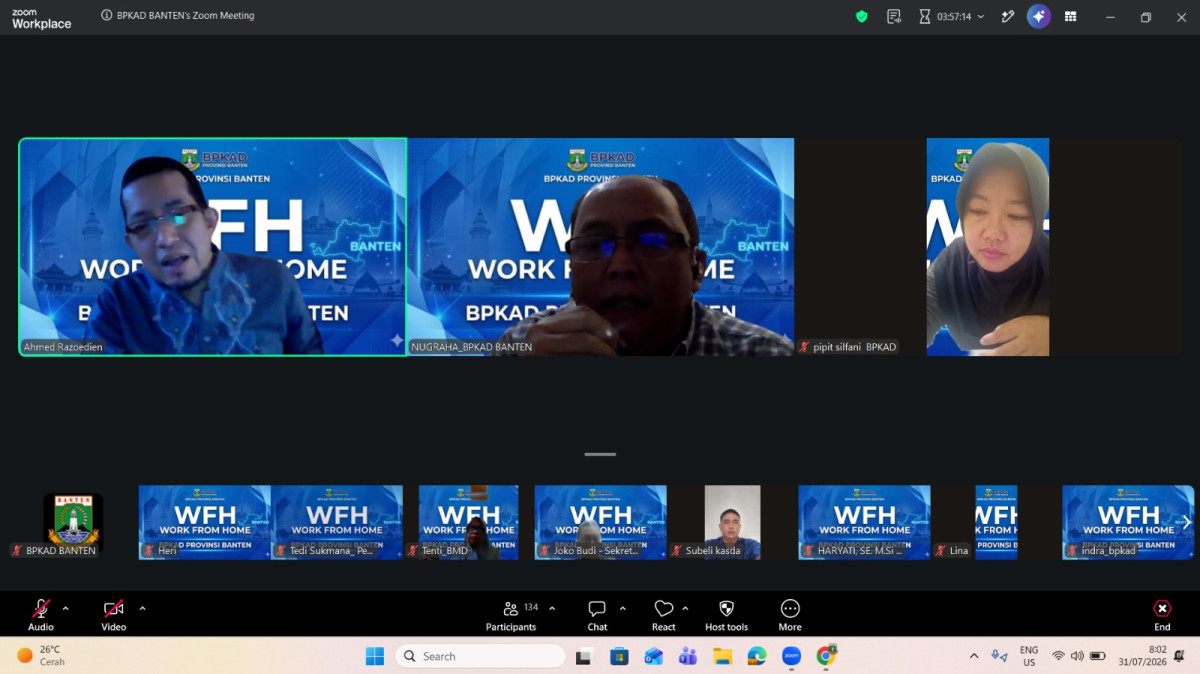This screenshot has height=674, width=1200.
Task: Click the muted mic icon by pipit silfani
Action: tap(804, 347)
